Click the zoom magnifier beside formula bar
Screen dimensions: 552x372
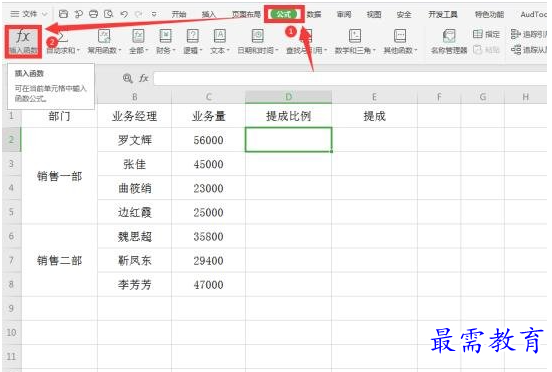click(x=127, y=78)
